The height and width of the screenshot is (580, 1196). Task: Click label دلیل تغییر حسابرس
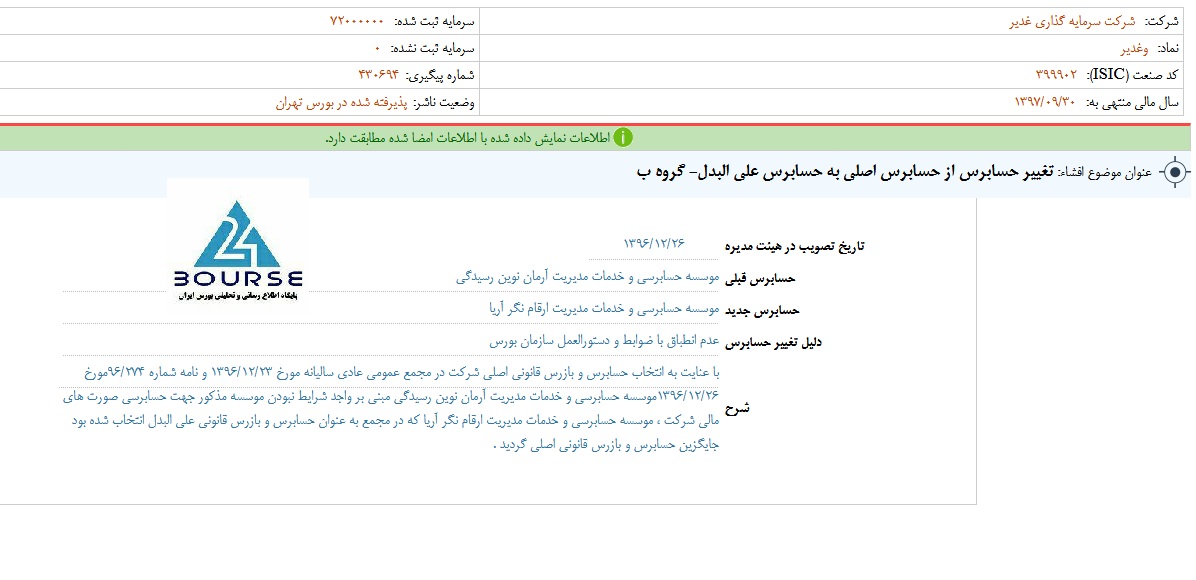point(773,343)
